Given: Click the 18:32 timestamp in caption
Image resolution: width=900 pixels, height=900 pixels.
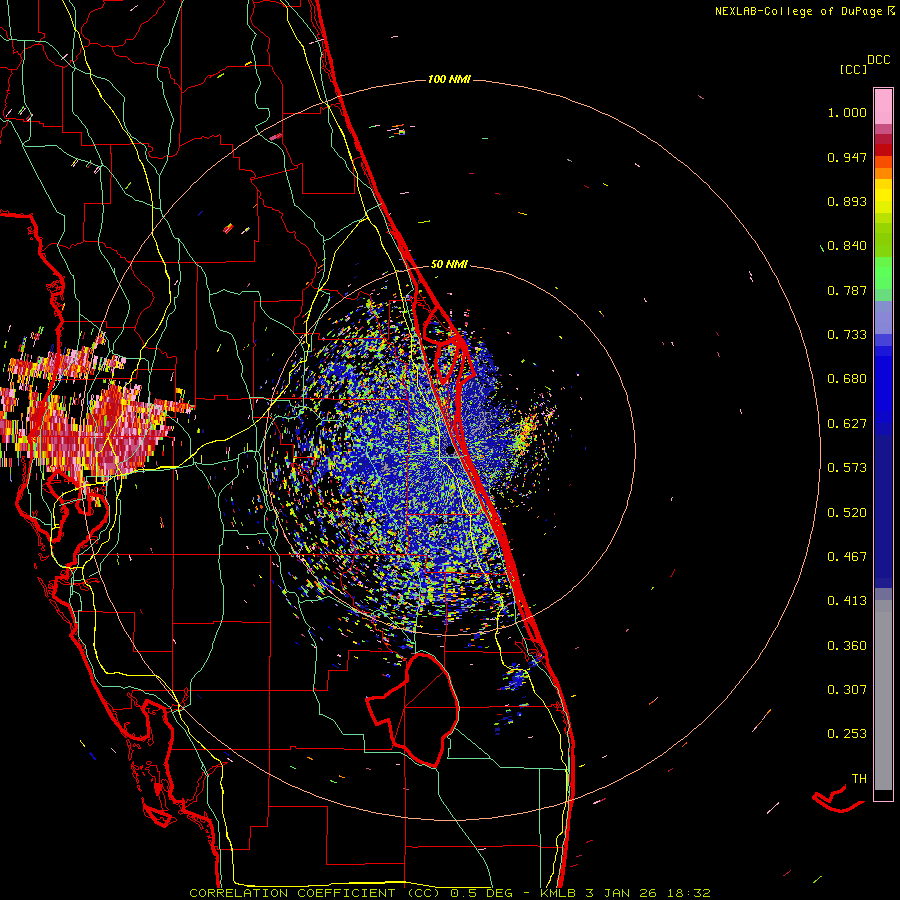Looking at the screenshot, I should point(689,893).
